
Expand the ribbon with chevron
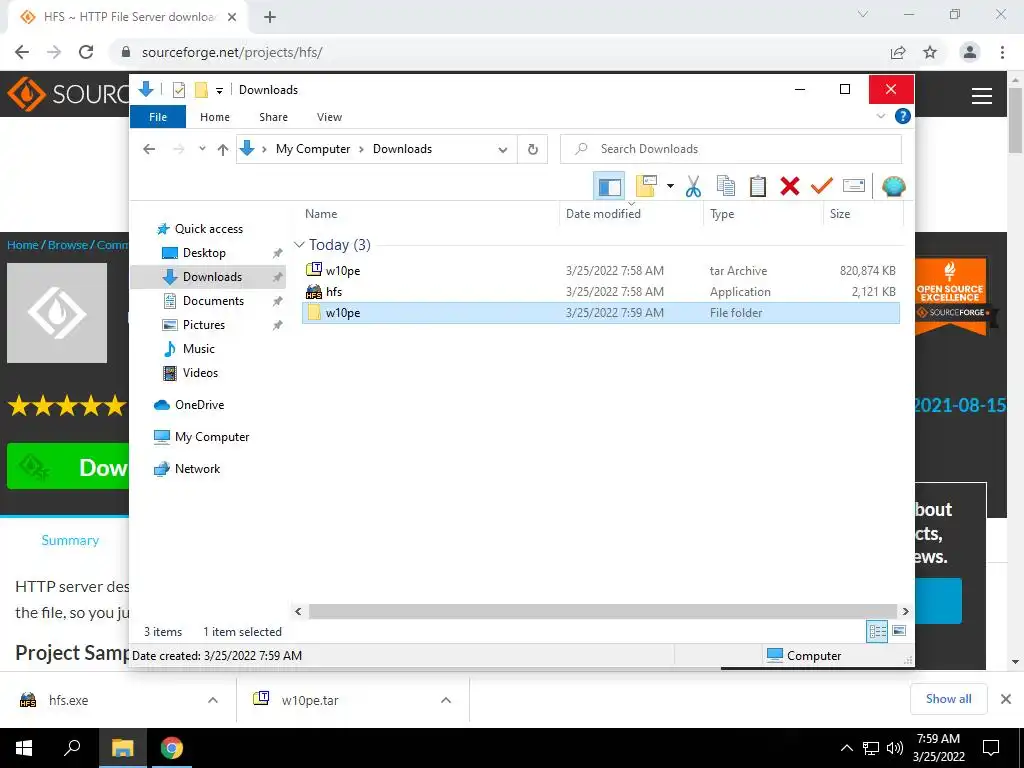tap(880, 116)
